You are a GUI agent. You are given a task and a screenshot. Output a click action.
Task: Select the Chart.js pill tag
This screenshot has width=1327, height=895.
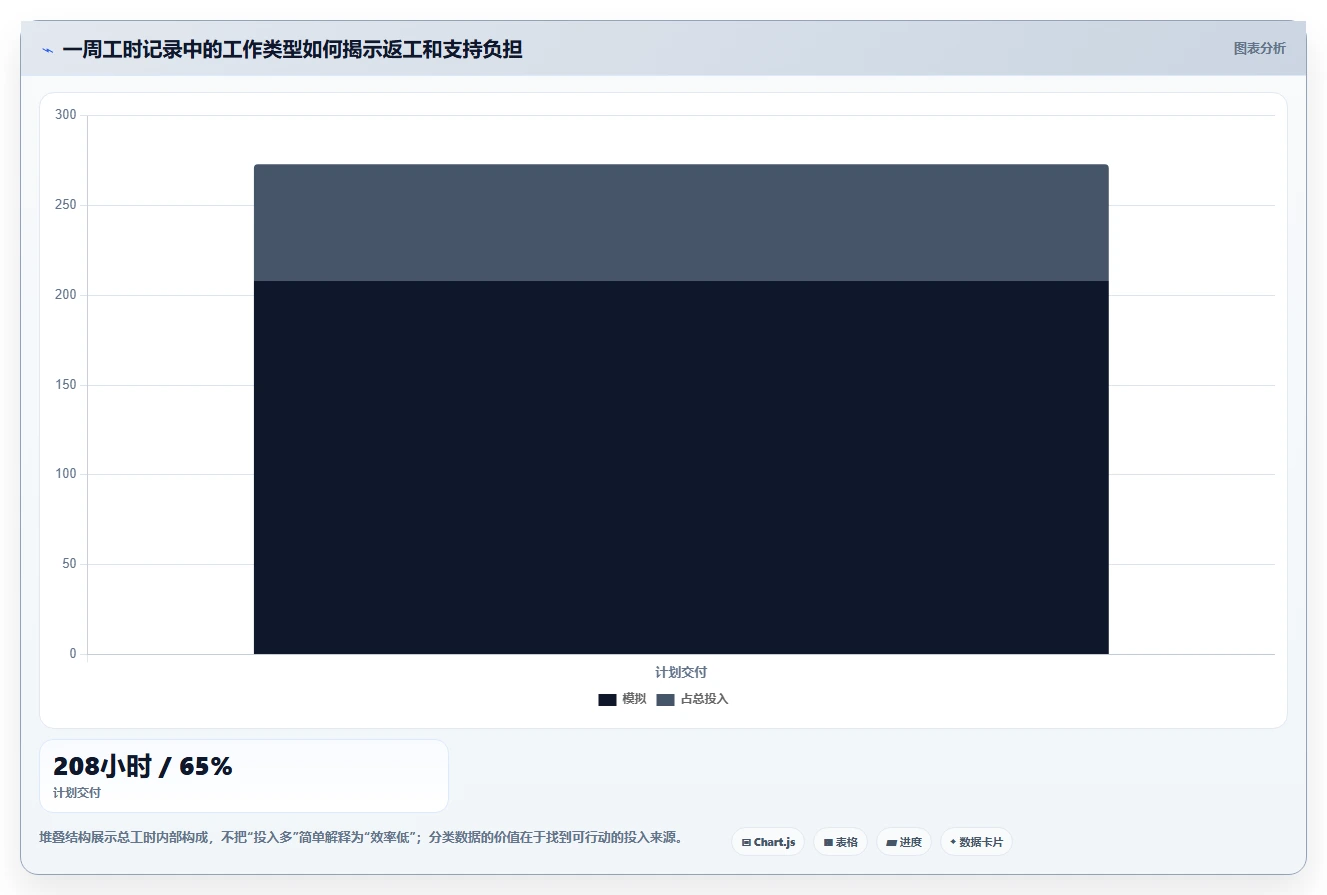click(768, 842)
